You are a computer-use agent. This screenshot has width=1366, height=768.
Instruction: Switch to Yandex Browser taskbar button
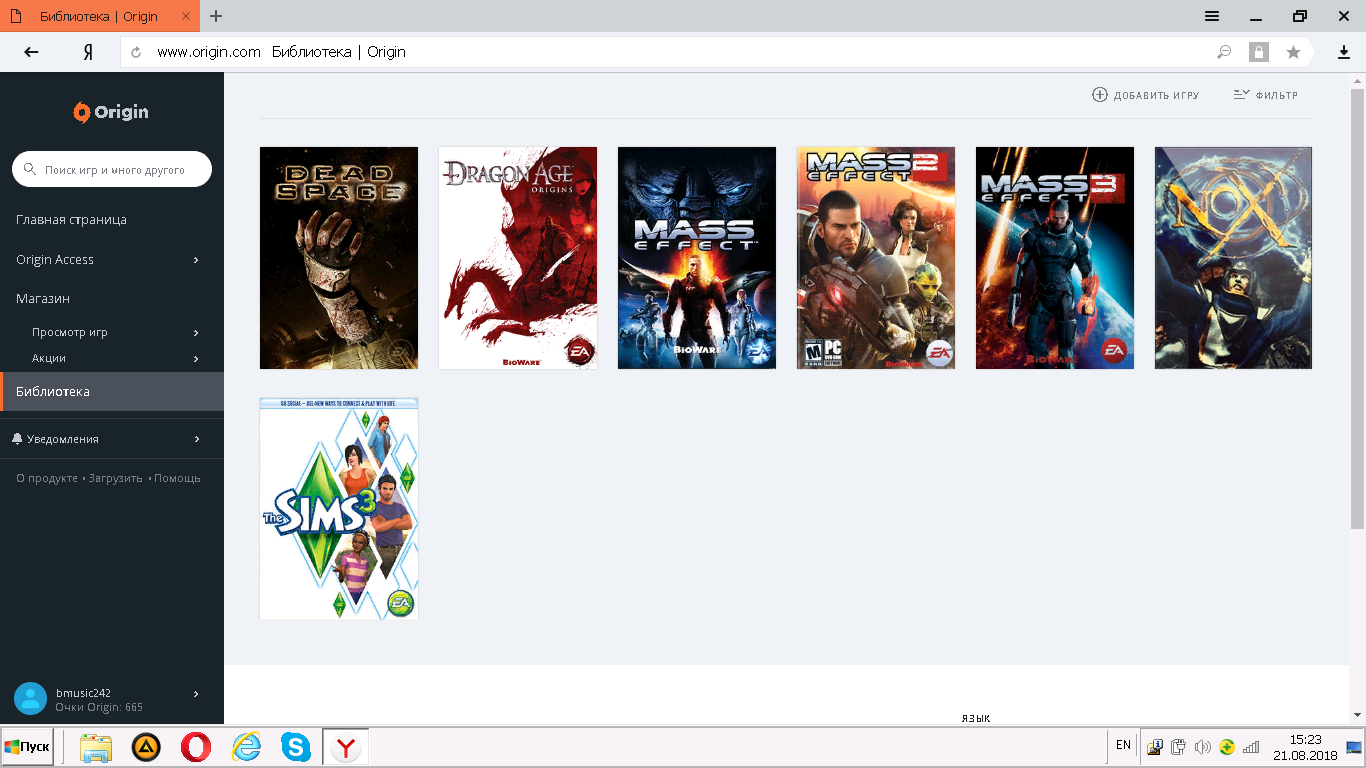(346, 747)
